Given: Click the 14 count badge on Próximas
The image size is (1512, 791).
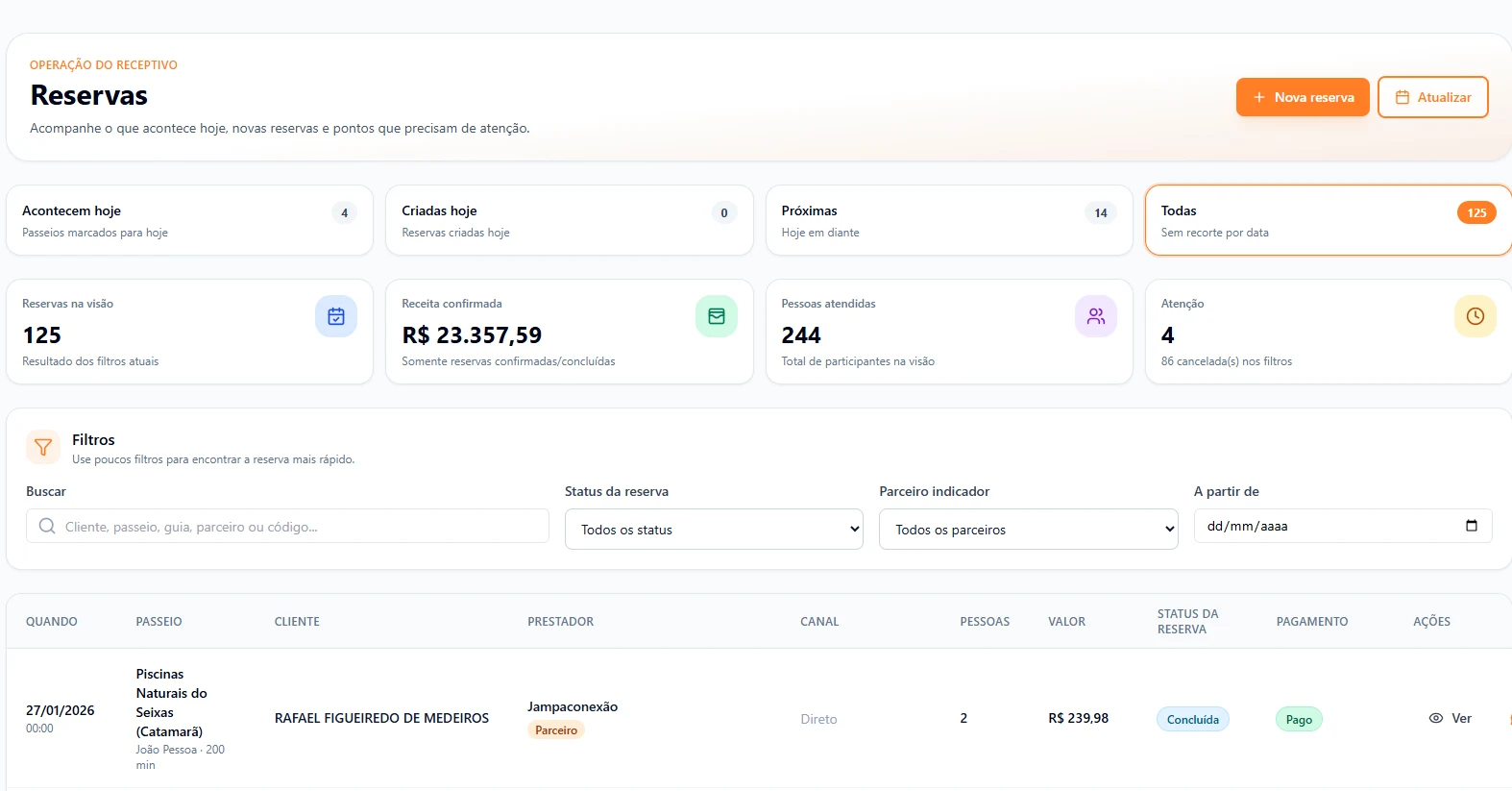Looking at the screenshot, I should (1101, 212).
